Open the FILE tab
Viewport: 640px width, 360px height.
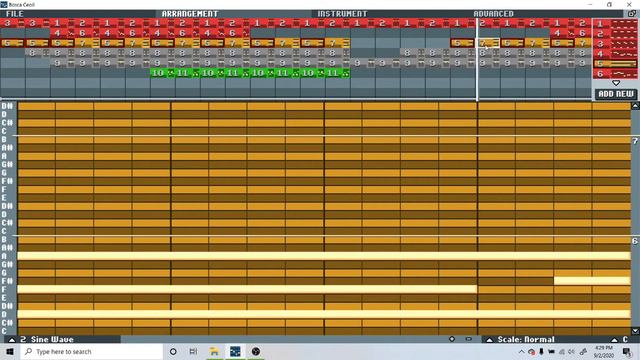(x=15, y=13)
